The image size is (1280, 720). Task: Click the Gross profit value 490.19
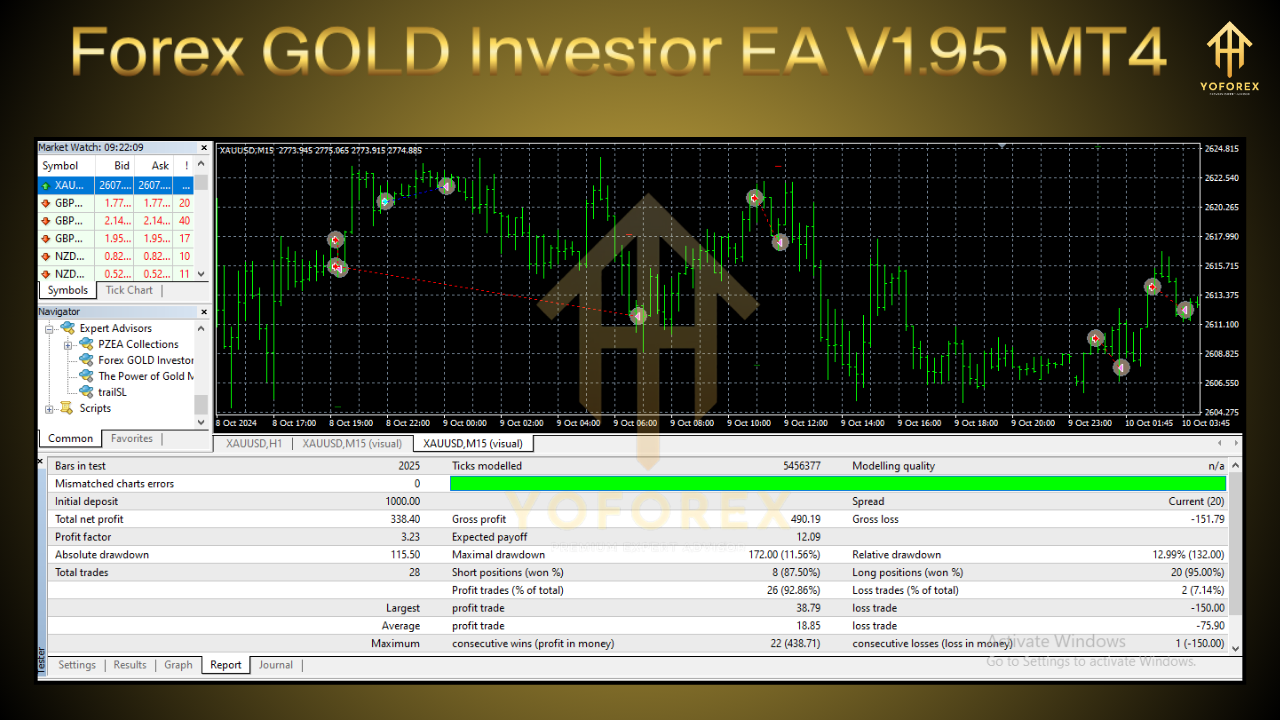804,519
